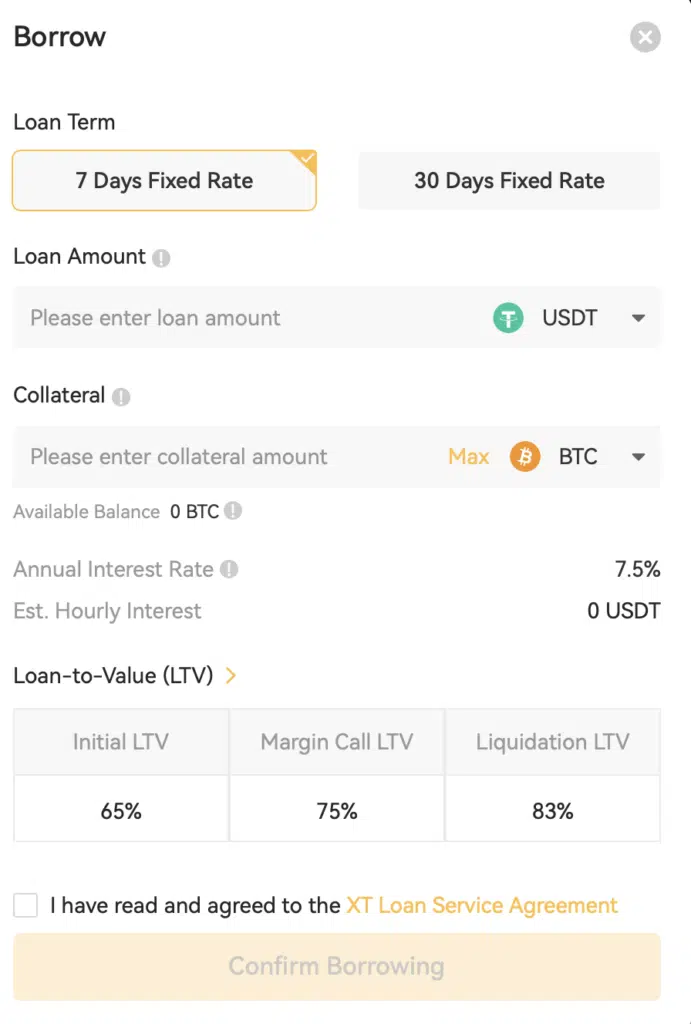This screenshot has height=1024, width=691.
Task: Focus the loan amount input field
Action: [251, 318]
